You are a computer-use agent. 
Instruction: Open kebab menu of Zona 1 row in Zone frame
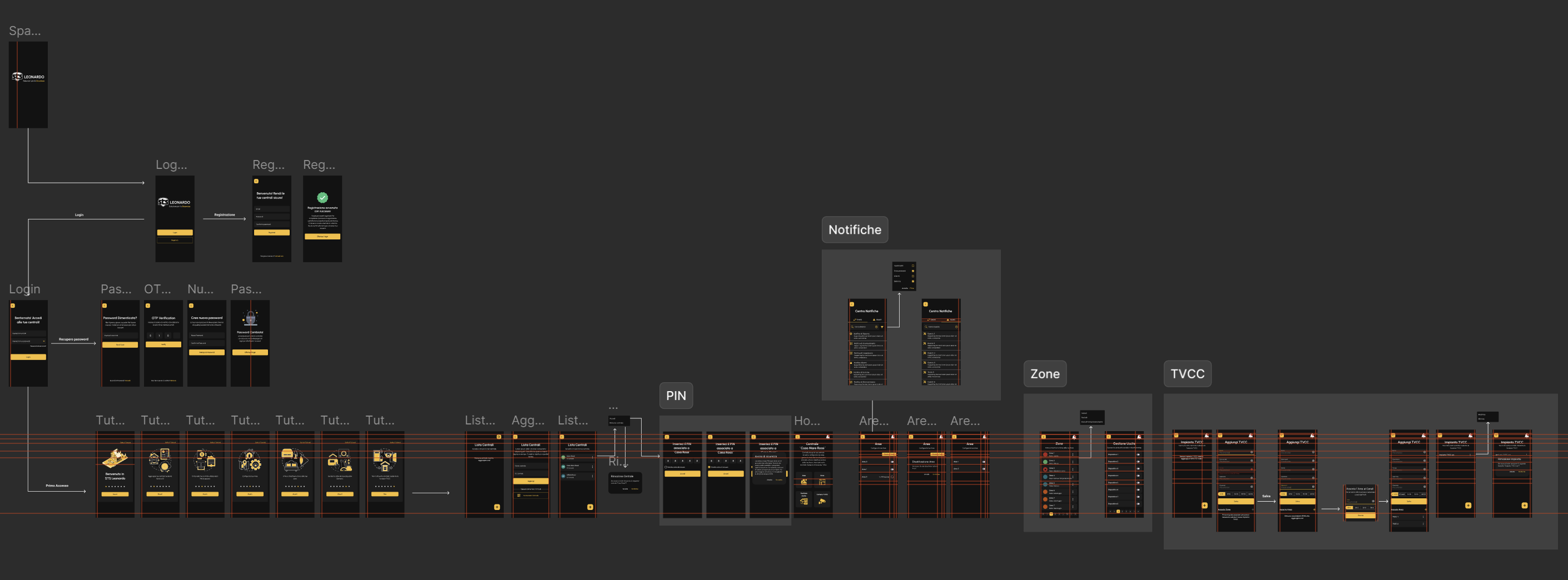1073,454
